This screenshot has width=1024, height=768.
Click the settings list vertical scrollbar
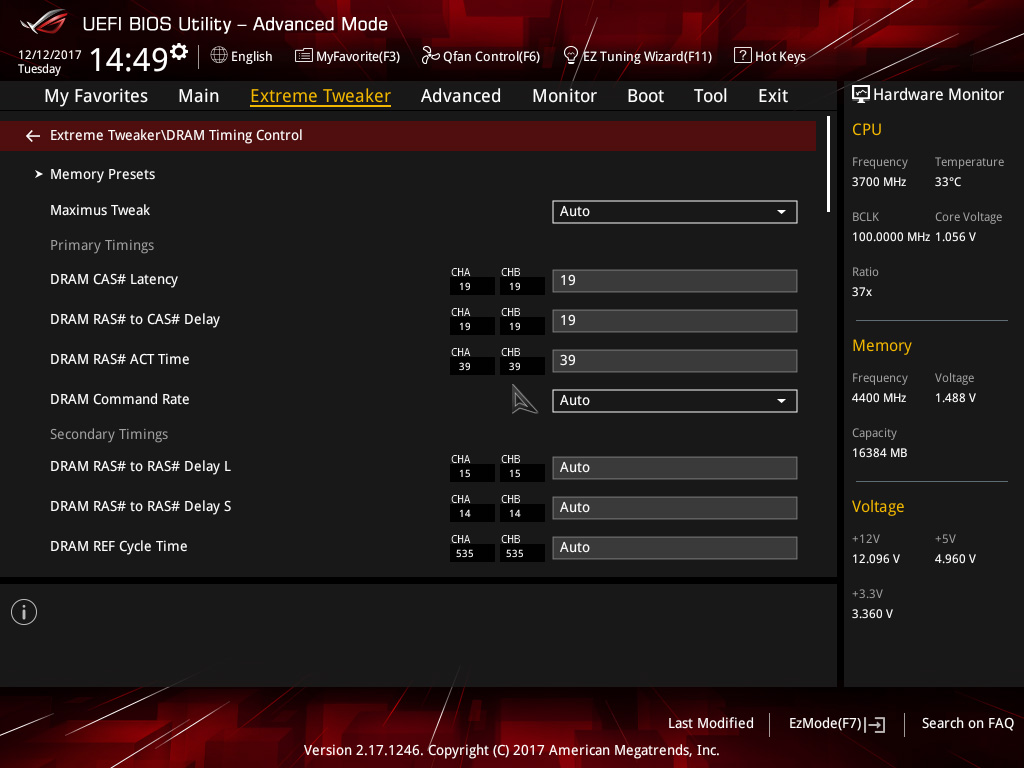[x=828, y=164]
